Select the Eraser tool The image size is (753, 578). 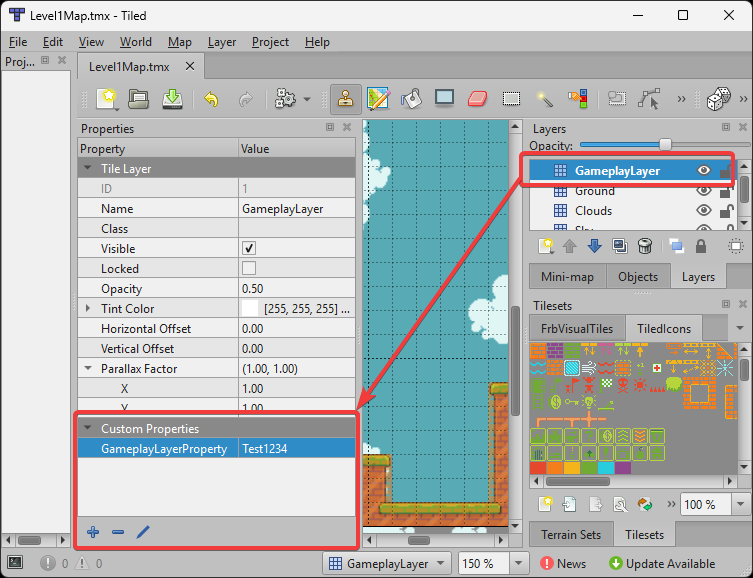click(477, 99)
